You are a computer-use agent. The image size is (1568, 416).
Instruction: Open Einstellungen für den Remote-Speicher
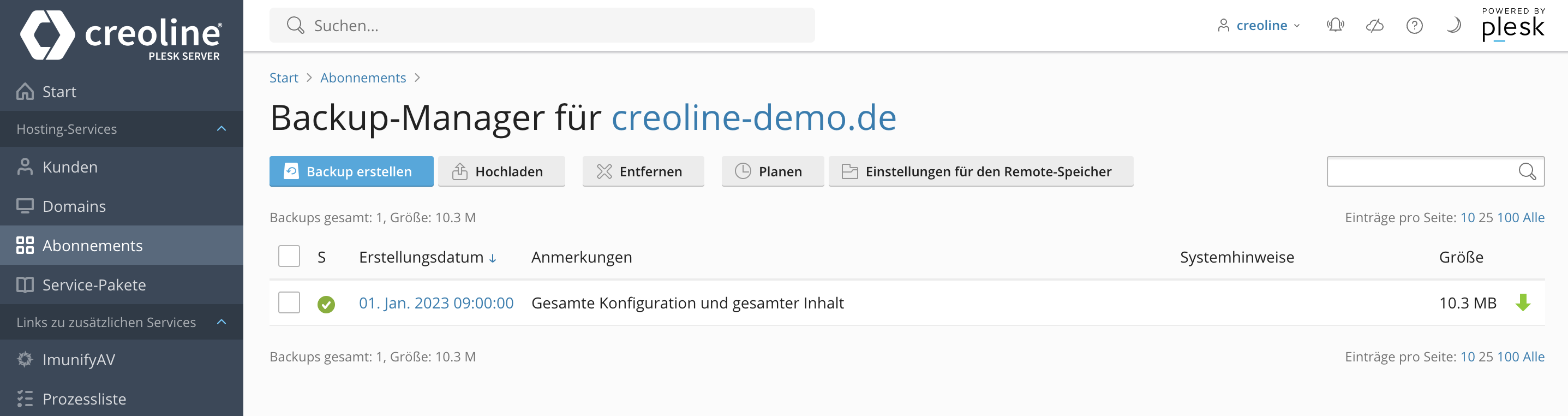(980, 171)
